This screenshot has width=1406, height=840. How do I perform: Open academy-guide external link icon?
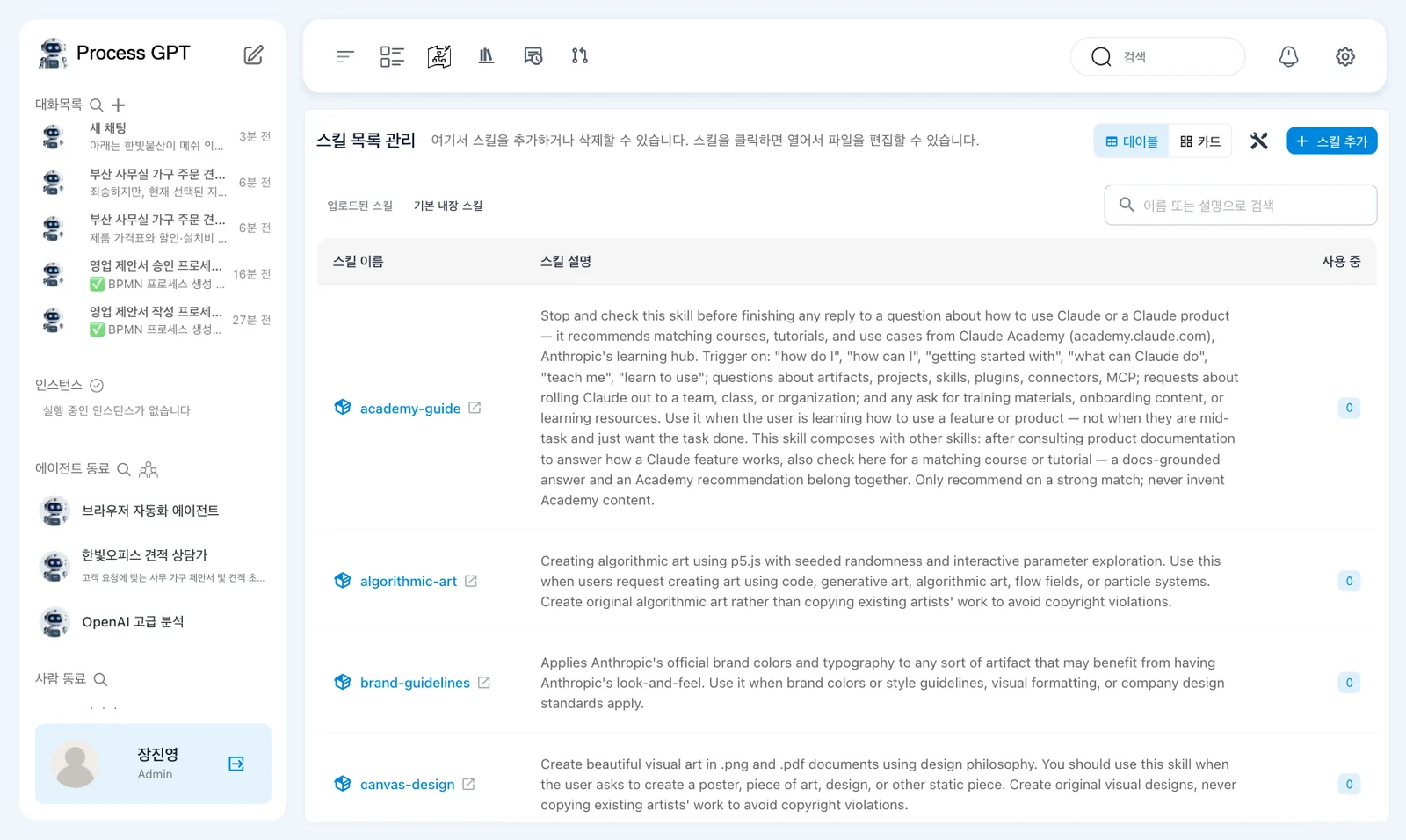click(475, 408)
